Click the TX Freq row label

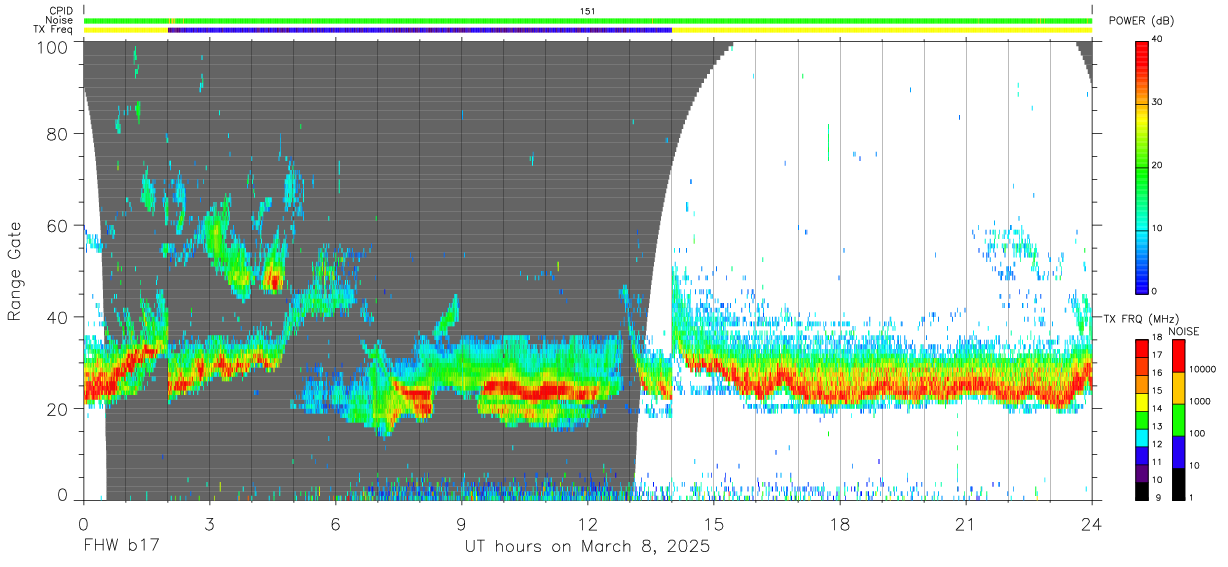(53, 30)
